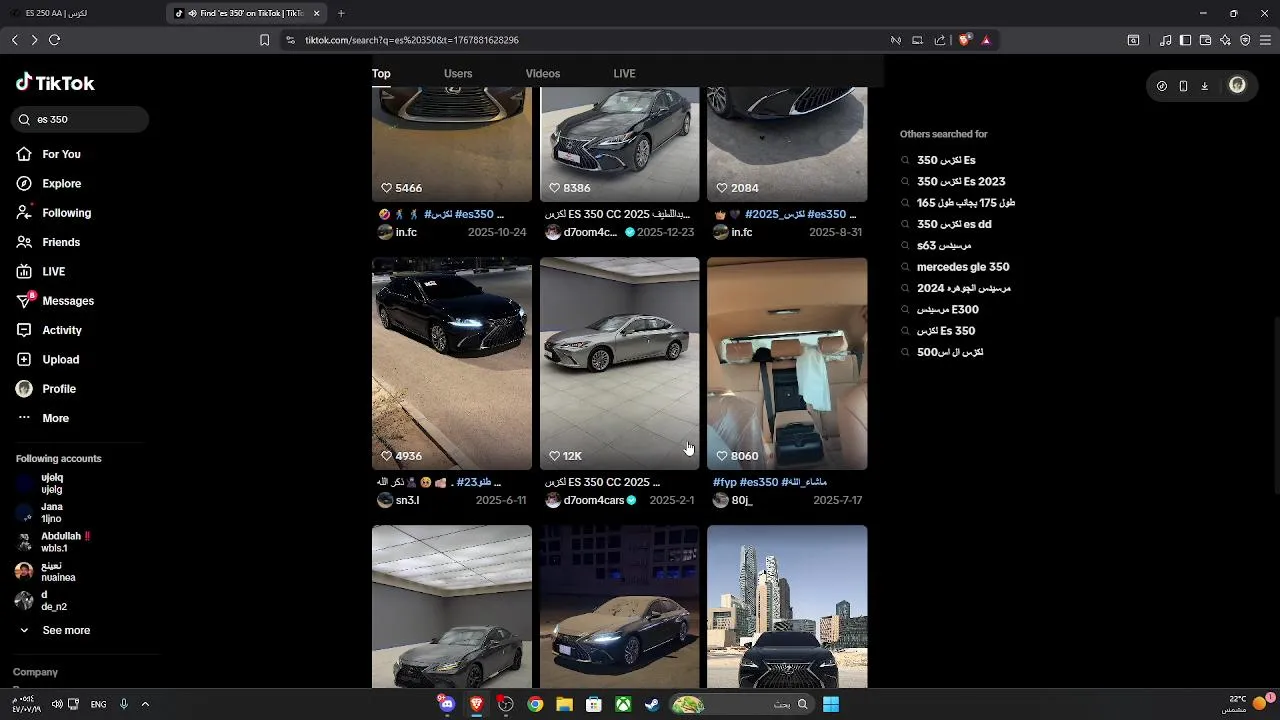Search suggestion '350 es dd'

(953, 224)
